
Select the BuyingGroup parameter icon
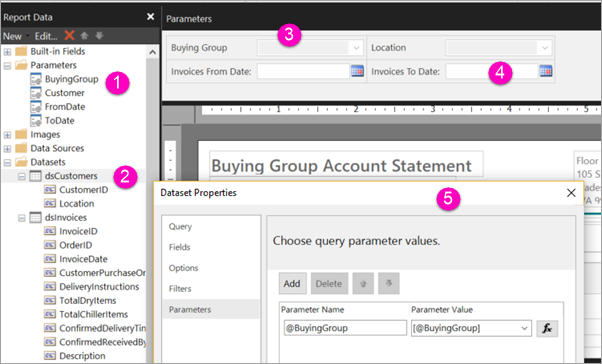pyautogui.click(x=36, y=79)
